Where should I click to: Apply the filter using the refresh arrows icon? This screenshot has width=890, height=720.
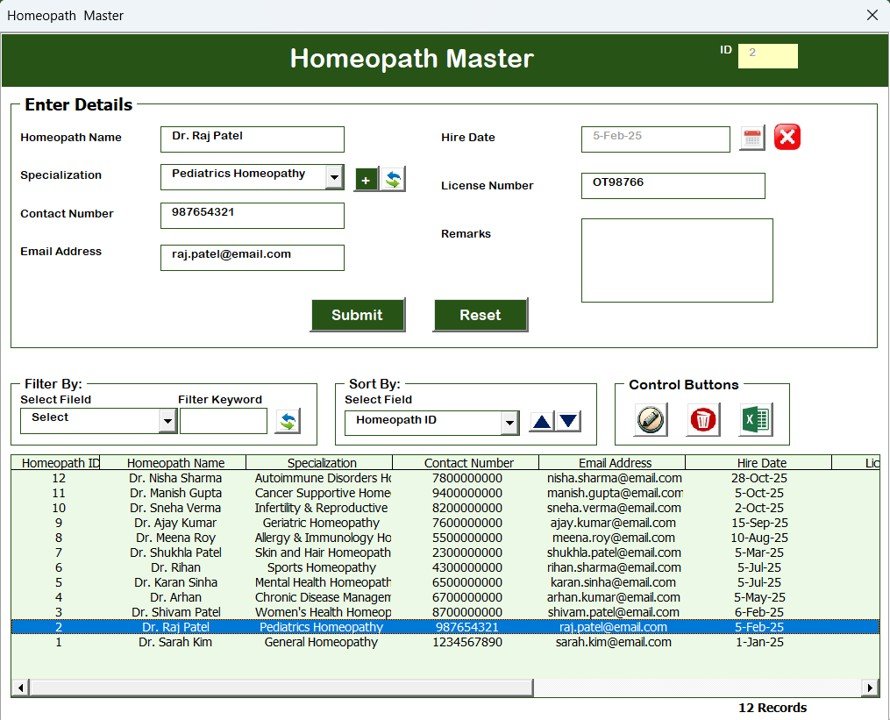pyautogui.click(x=289, y=422)
